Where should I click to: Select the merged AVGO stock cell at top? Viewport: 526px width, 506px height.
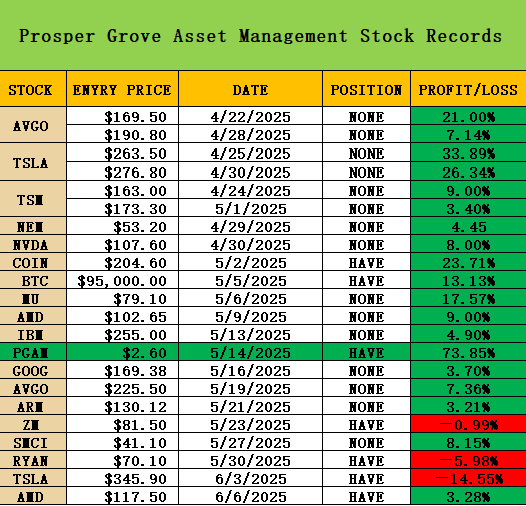coord(33,125)
